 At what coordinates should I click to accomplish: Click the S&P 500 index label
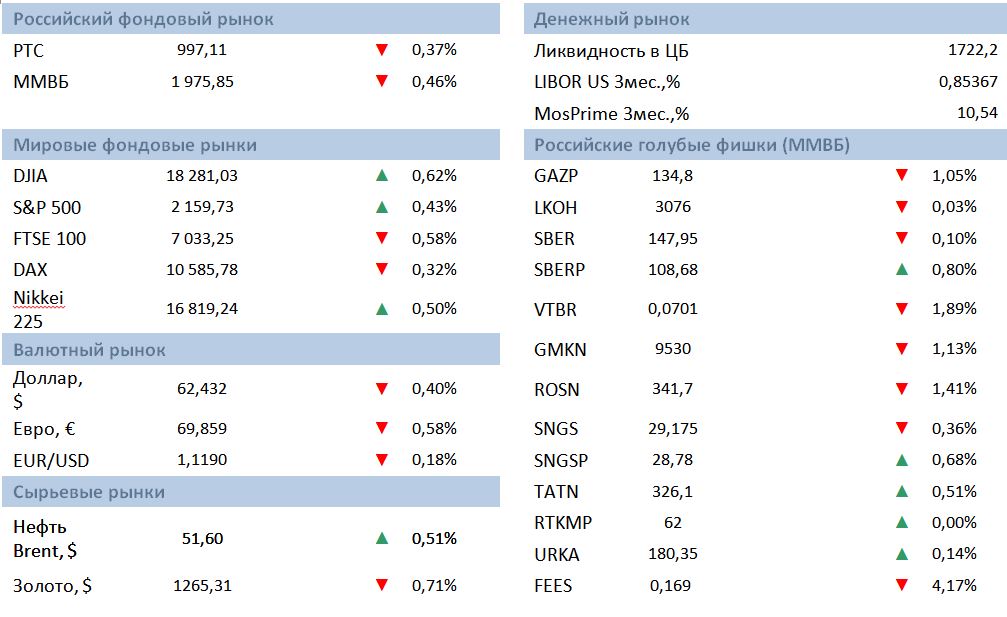click(47, 208)
